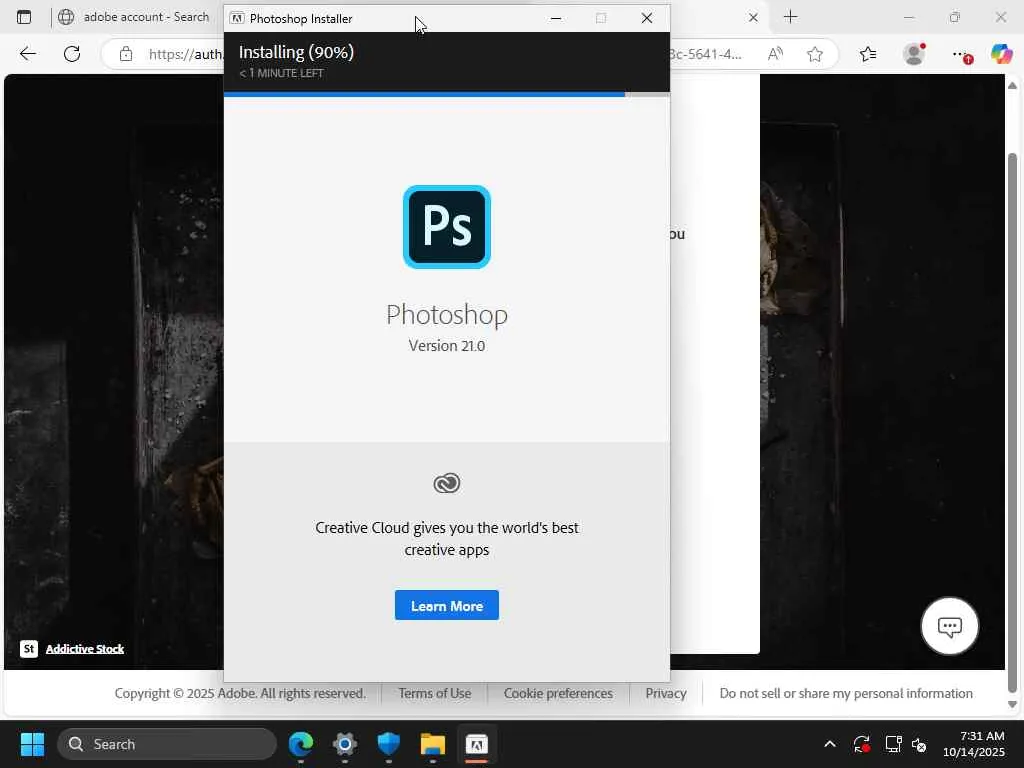
Task: Click Adobe installer taskbar icon
Action: [x=477, y=744]
